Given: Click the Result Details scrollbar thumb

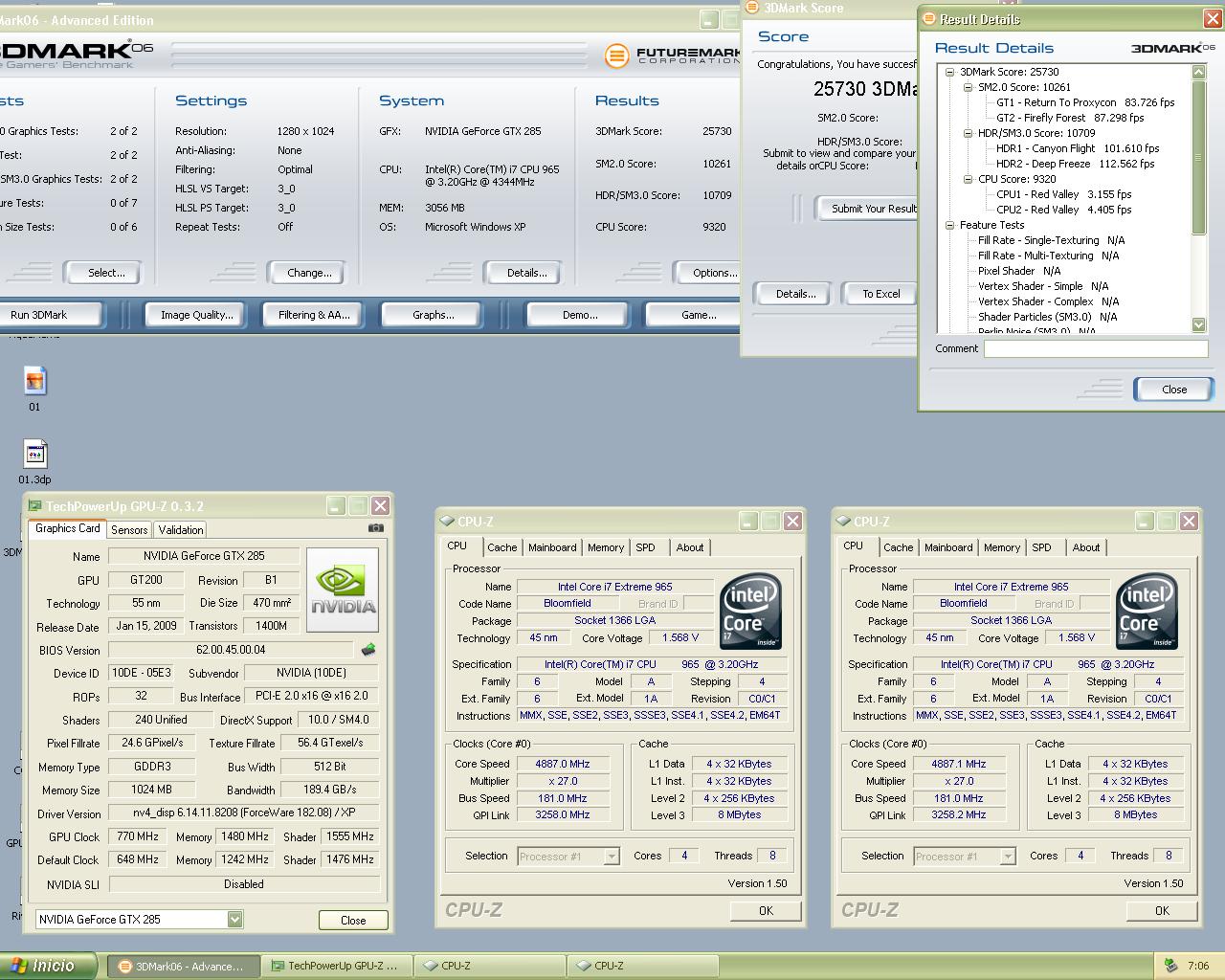Looking at the screenshot, I should (x=1199, y=157).
